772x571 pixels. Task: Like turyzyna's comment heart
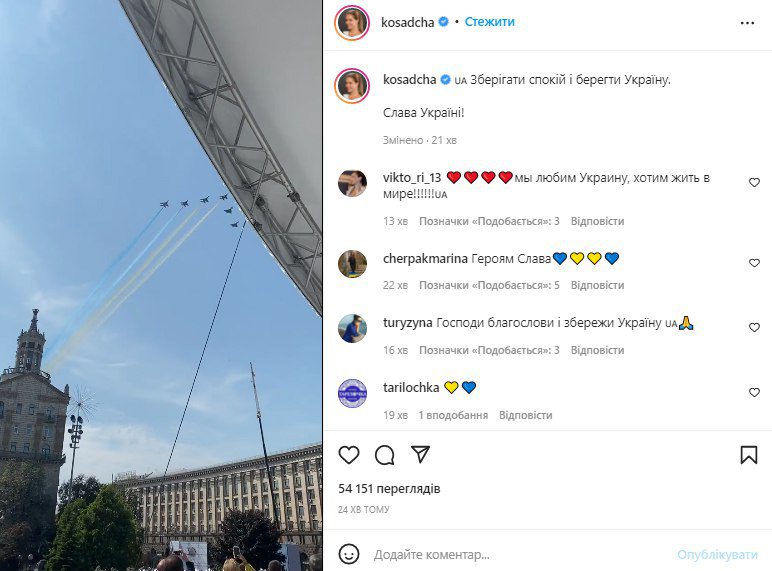click(x=754, y=327)
